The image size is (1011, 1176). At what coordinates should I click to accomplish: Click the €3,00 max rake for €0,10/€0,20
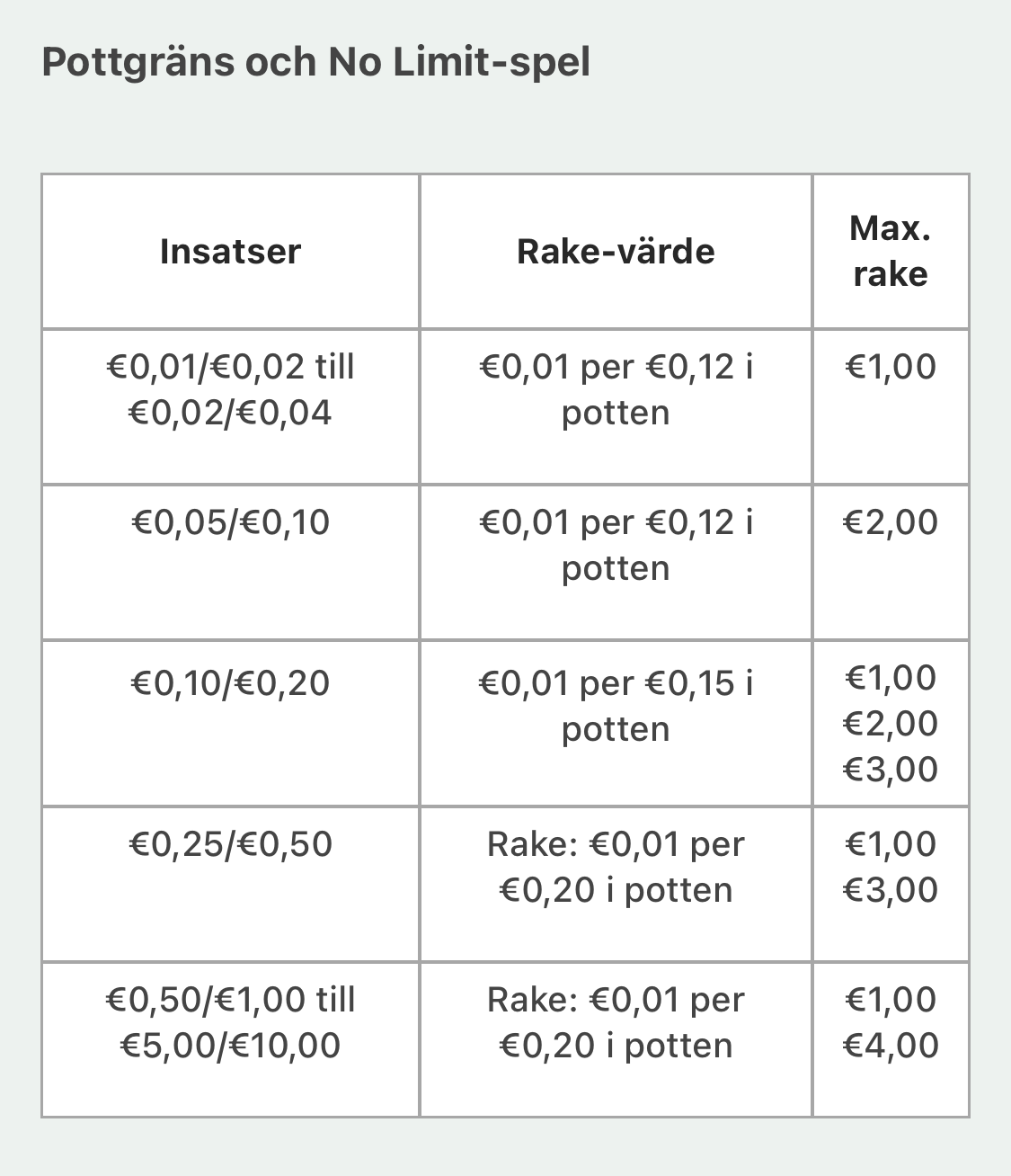click(891, 770)
